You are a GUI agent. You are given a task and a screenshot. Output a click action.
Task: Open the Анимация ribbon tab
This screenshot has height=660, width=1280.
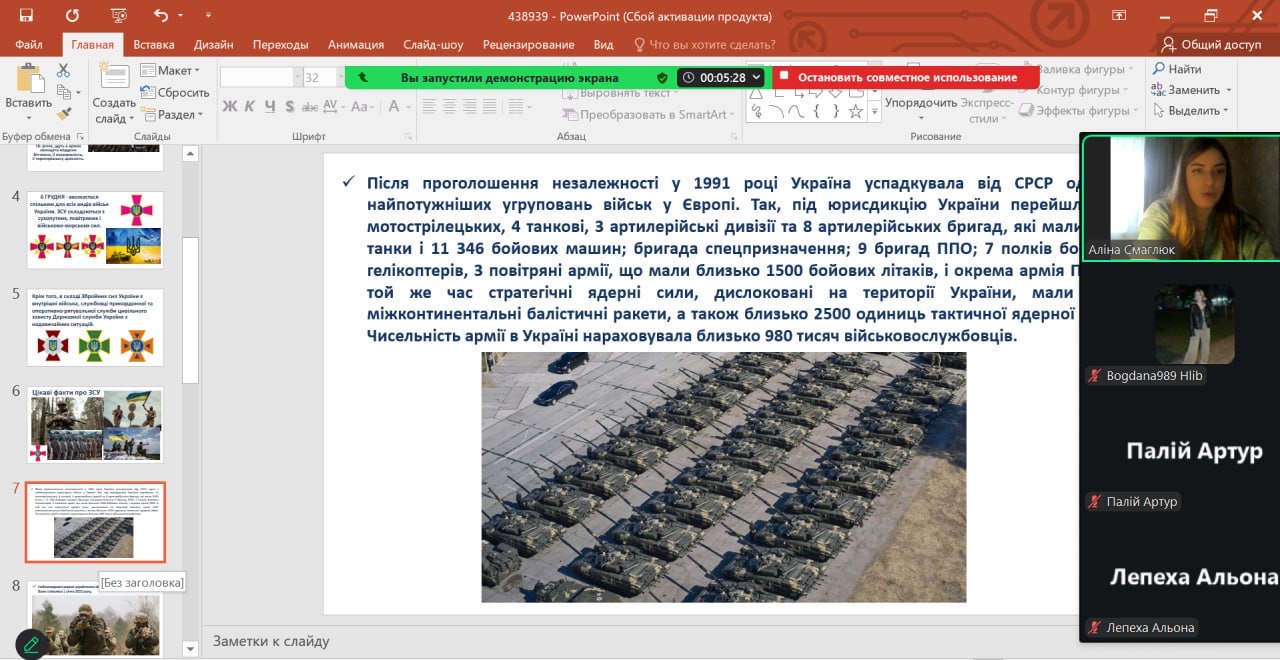point(355,45)
